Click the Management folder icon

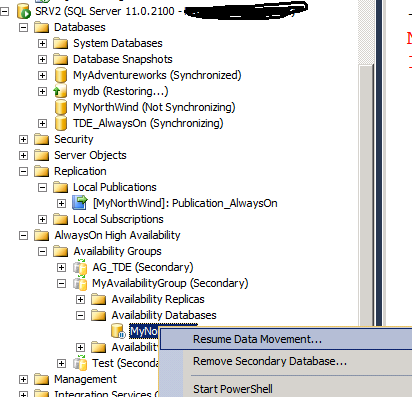(x=42, y=379)
